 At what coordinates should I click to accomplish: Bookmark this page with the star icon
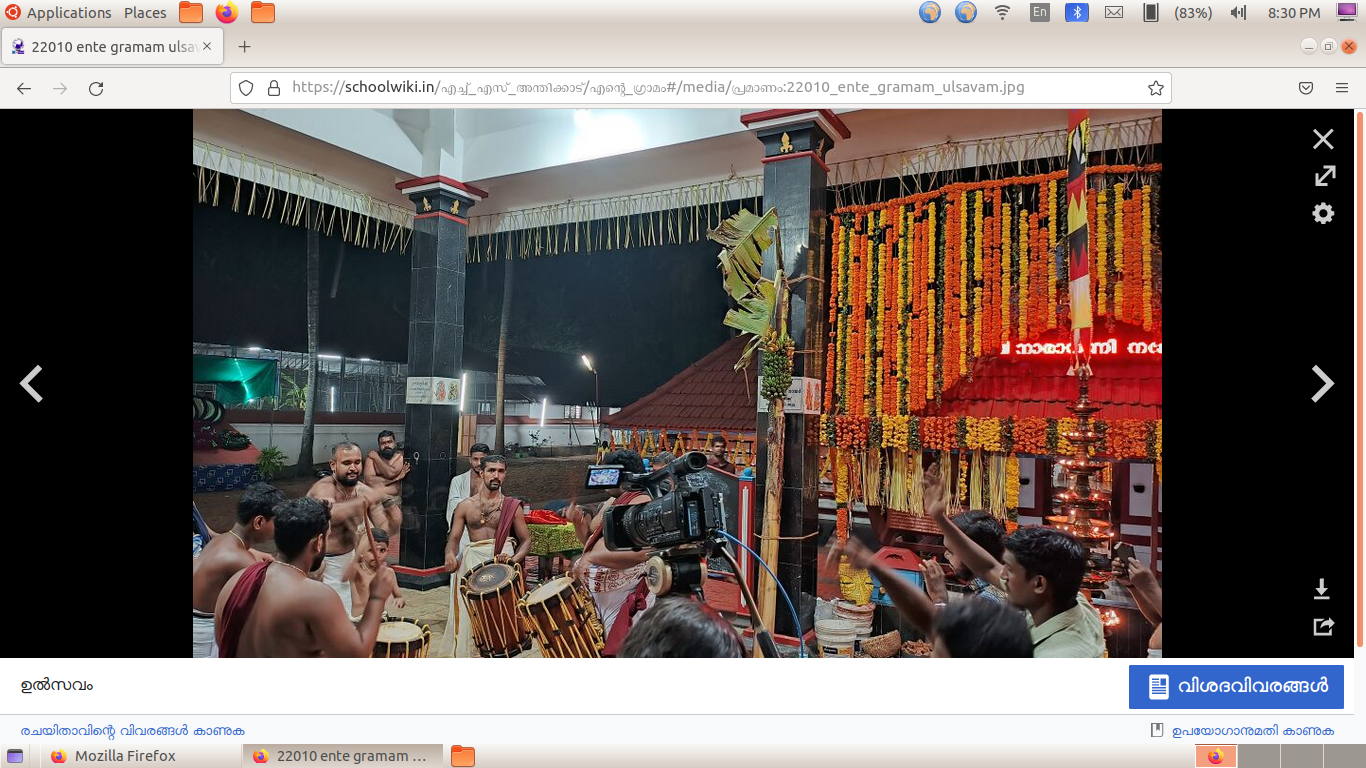click(1155, 88)
